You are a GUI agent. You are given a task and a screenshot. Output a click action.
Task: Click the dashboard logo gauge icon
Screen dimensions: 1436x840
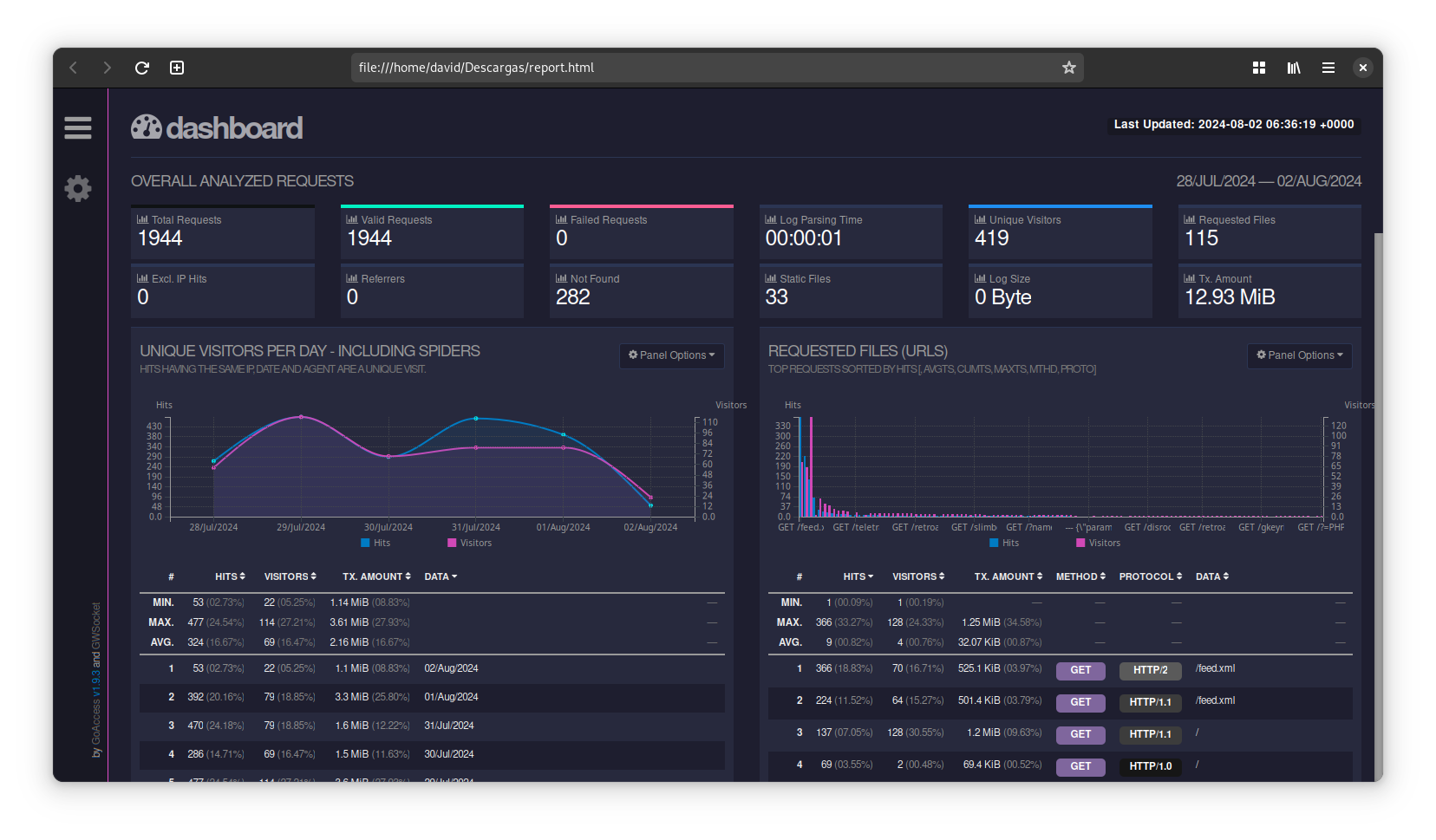click(147, 127)
